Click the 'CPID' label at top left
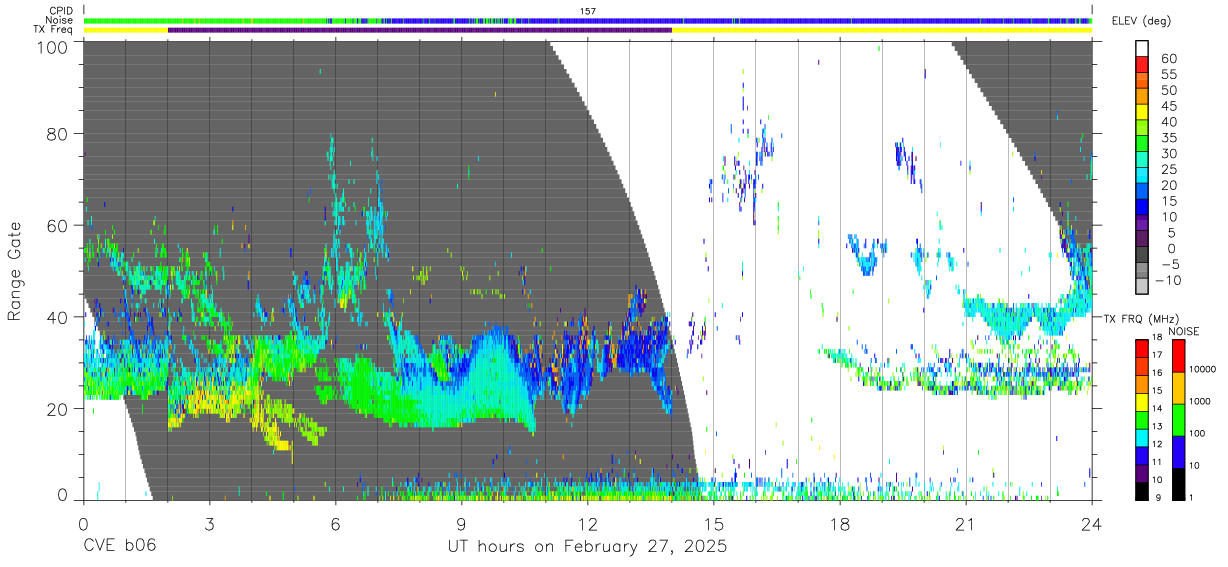Viewport: 1228px width, 567px height. [61, 10]
